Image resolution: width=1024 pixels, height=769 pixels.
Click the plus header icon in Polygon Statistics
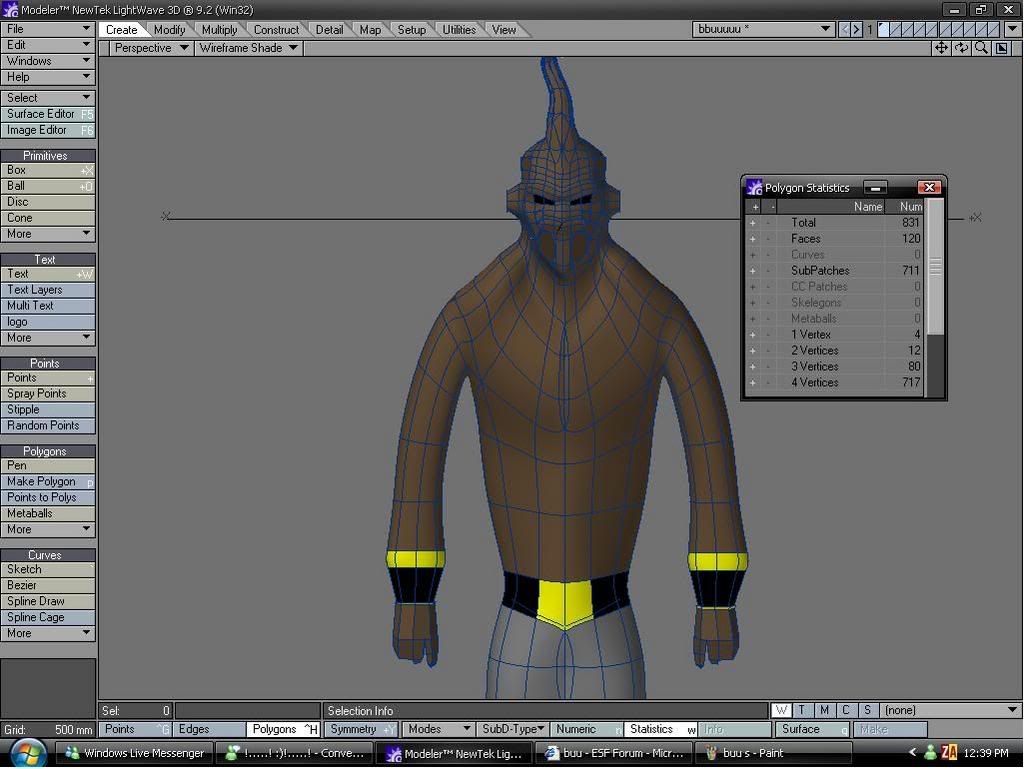point(755,206)
